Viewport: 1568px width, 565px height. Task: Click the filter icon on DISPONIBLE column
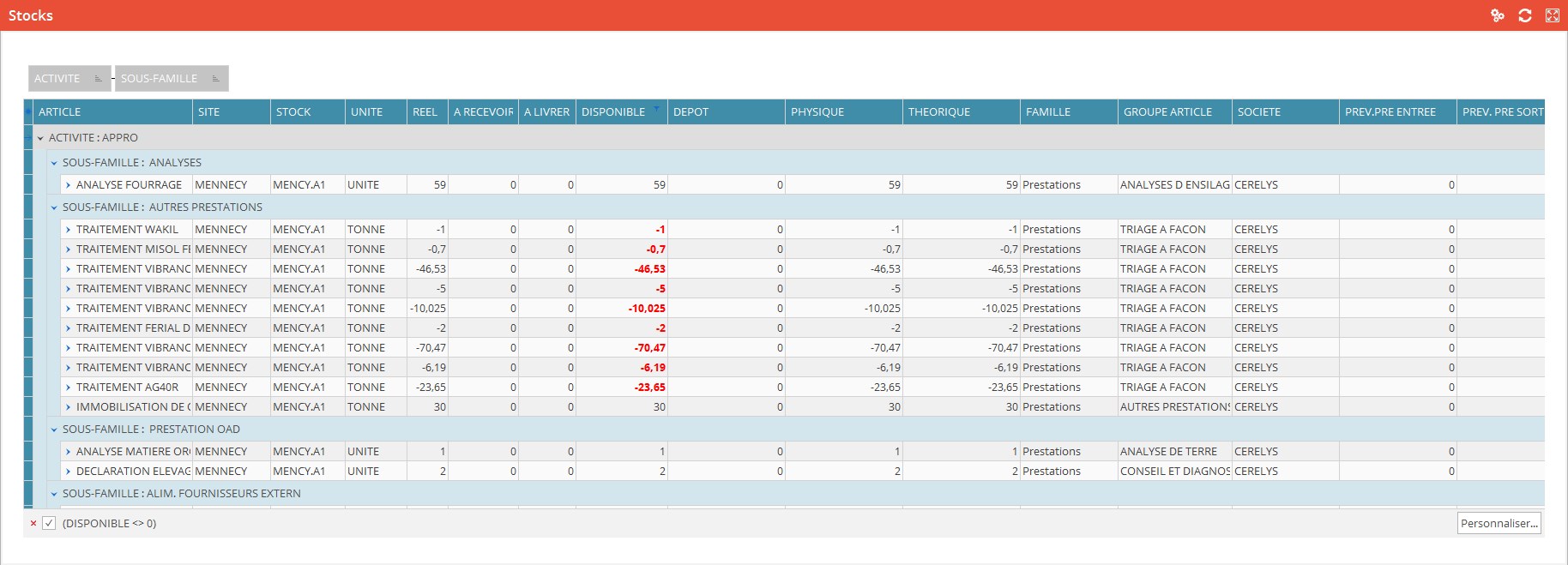point(656,109)
